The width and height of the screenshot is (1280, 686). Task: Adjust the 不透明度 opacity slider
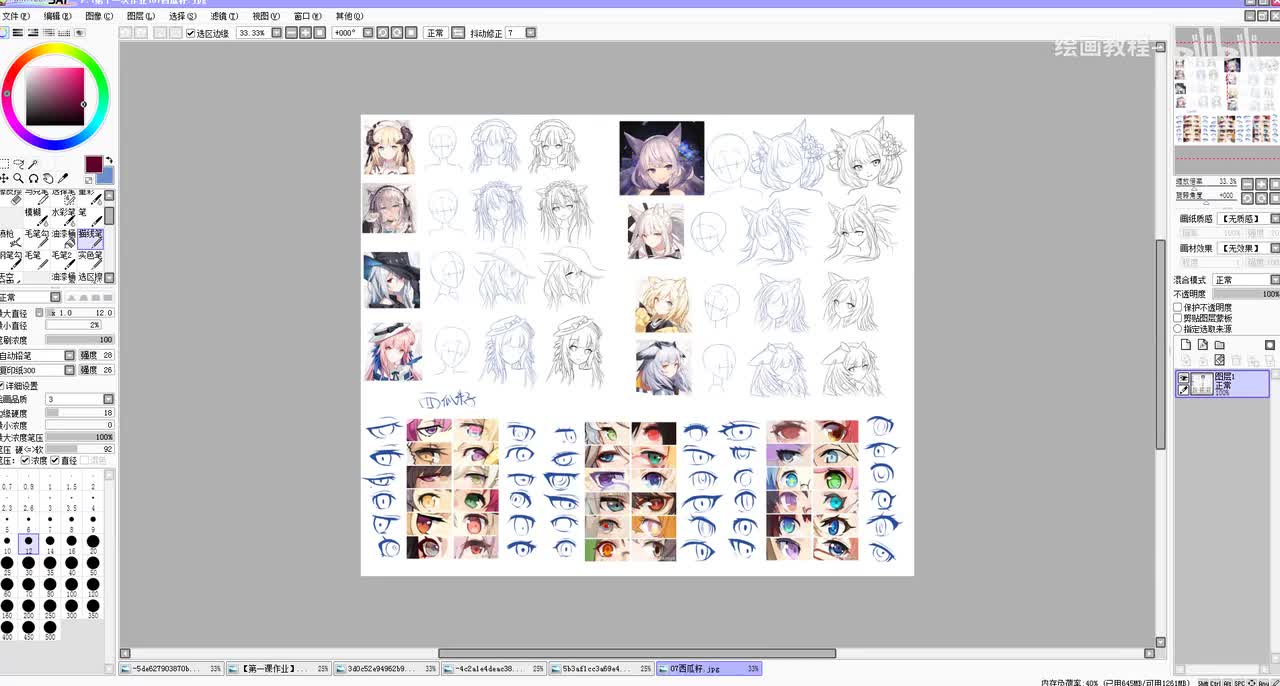click(x=1245, y=295)
